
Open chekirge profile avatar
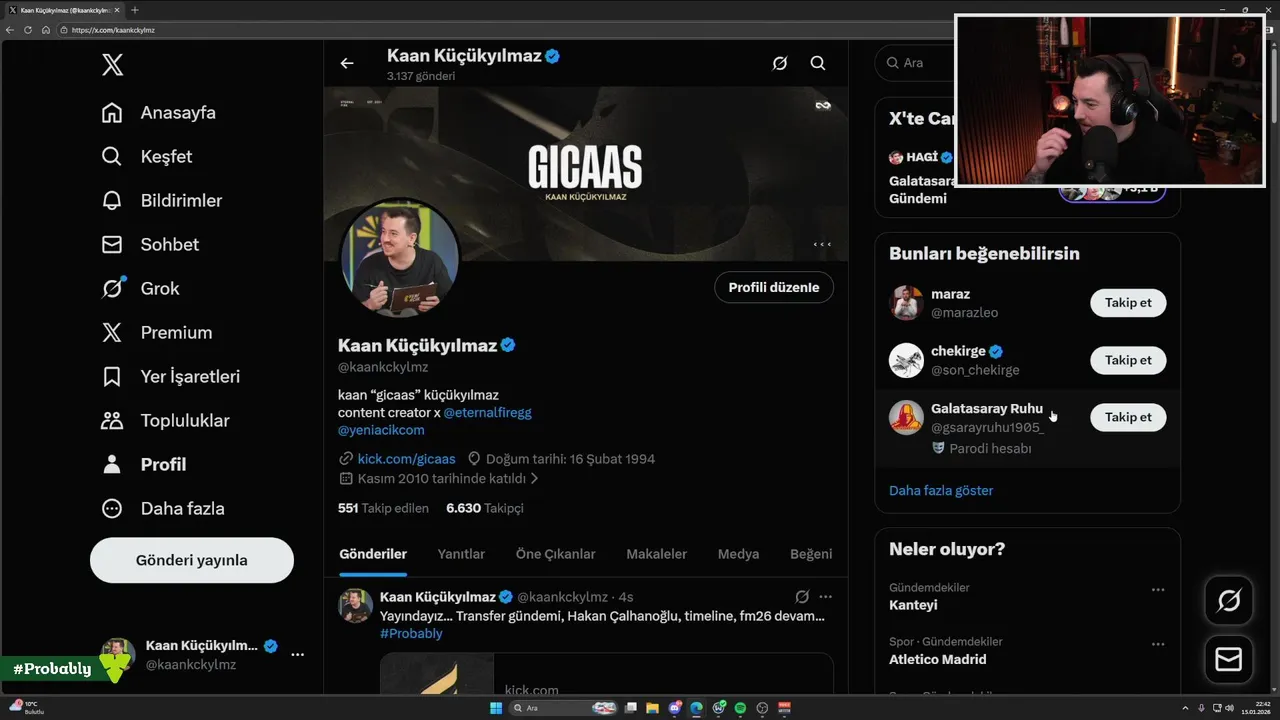point(906,360)
